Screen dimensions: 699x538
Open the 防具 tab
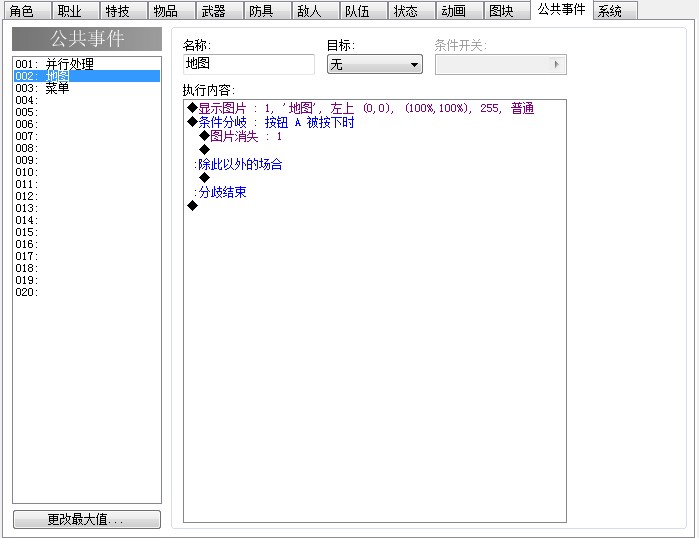(x=267, y=11)
